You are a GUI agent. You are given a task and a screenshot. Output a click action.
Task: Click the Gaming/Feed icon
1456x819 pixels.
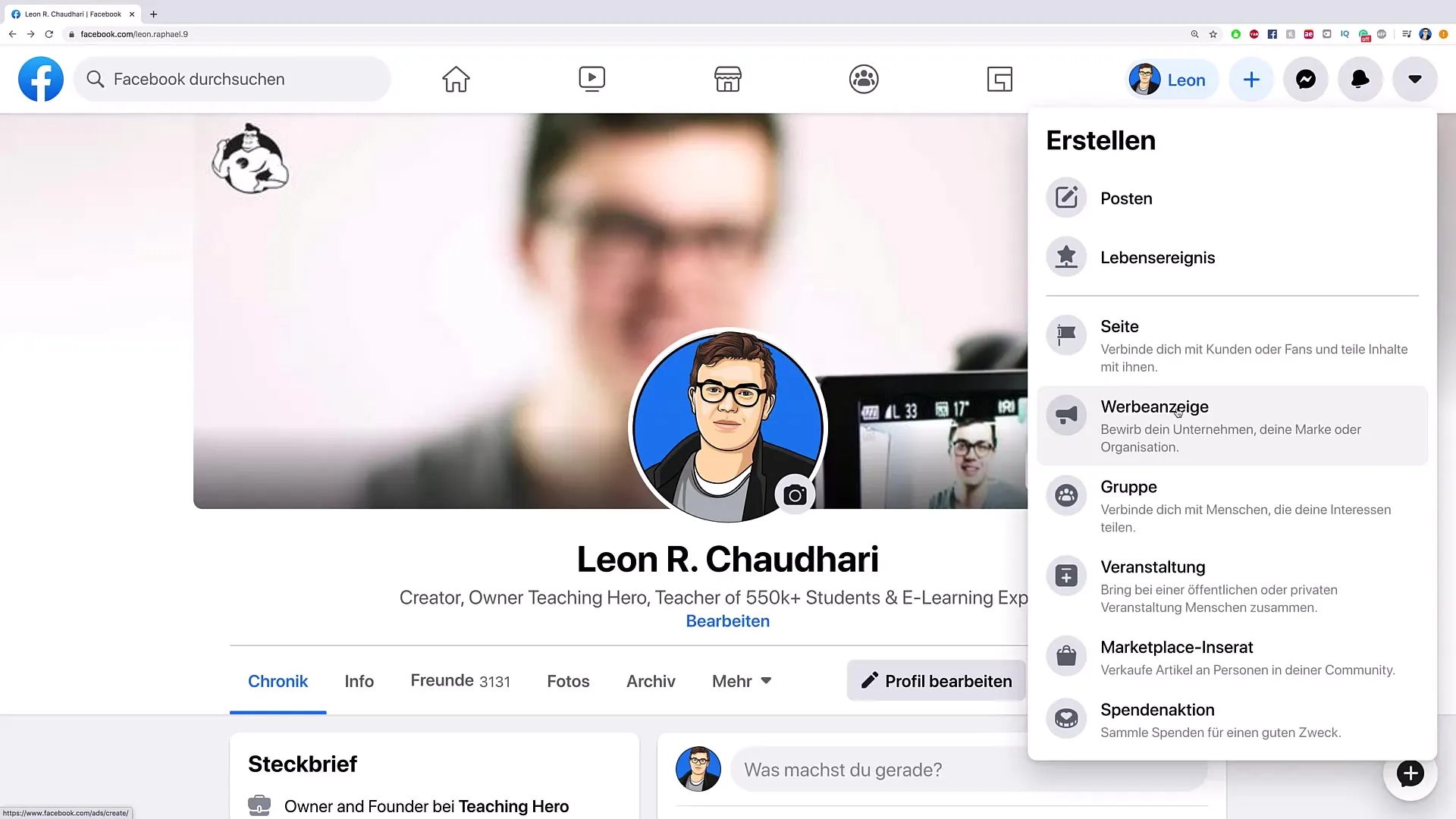(x=1000, y=79)
